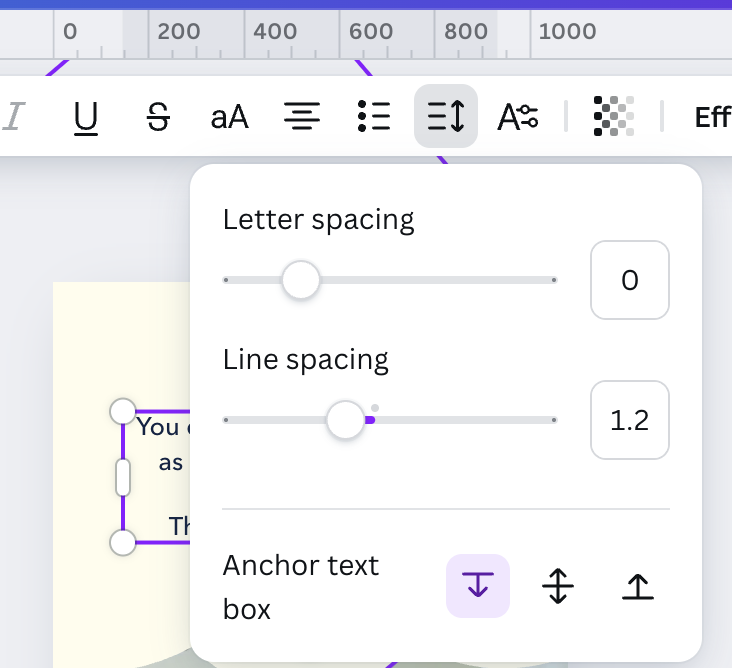Screen dimensions: 732x668
Task: Toggle uppercase aA formatting
Action: tap(230, 117)
